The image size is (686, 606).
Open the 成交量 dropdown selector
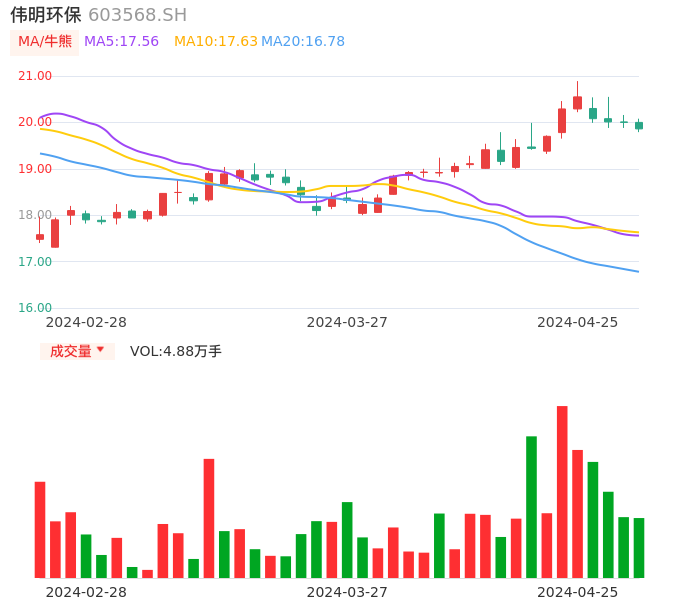point(77,351)
